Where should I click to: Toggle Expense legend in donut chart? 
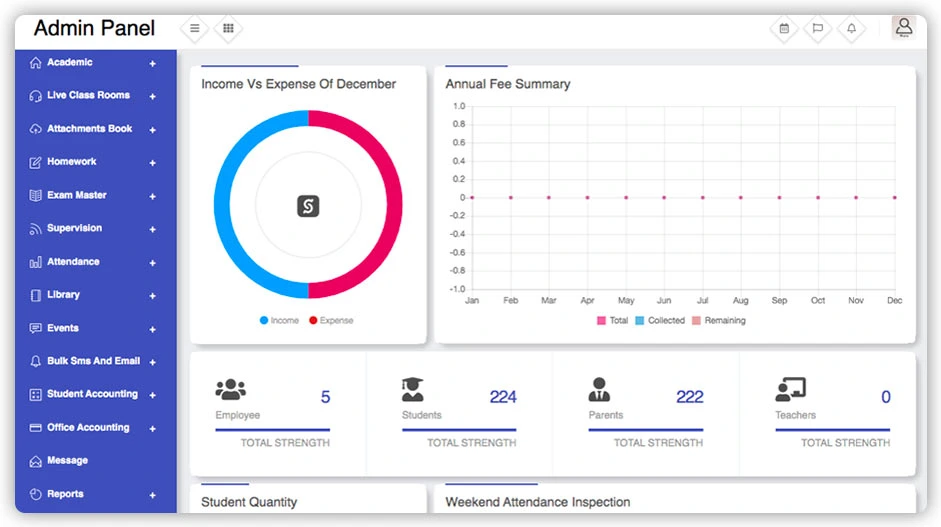point(330,321)
